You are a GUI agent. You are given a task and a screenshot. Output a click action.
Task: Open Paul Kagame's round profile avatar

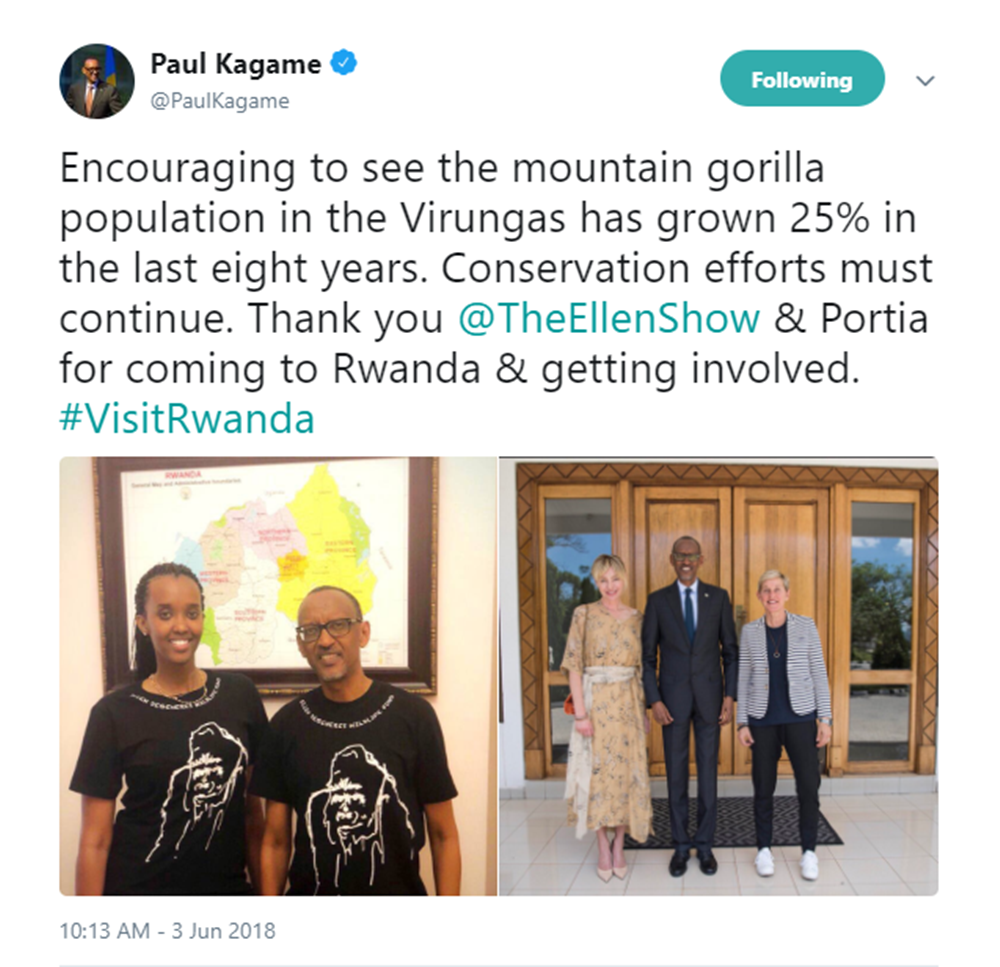click(x=97, y=81)
